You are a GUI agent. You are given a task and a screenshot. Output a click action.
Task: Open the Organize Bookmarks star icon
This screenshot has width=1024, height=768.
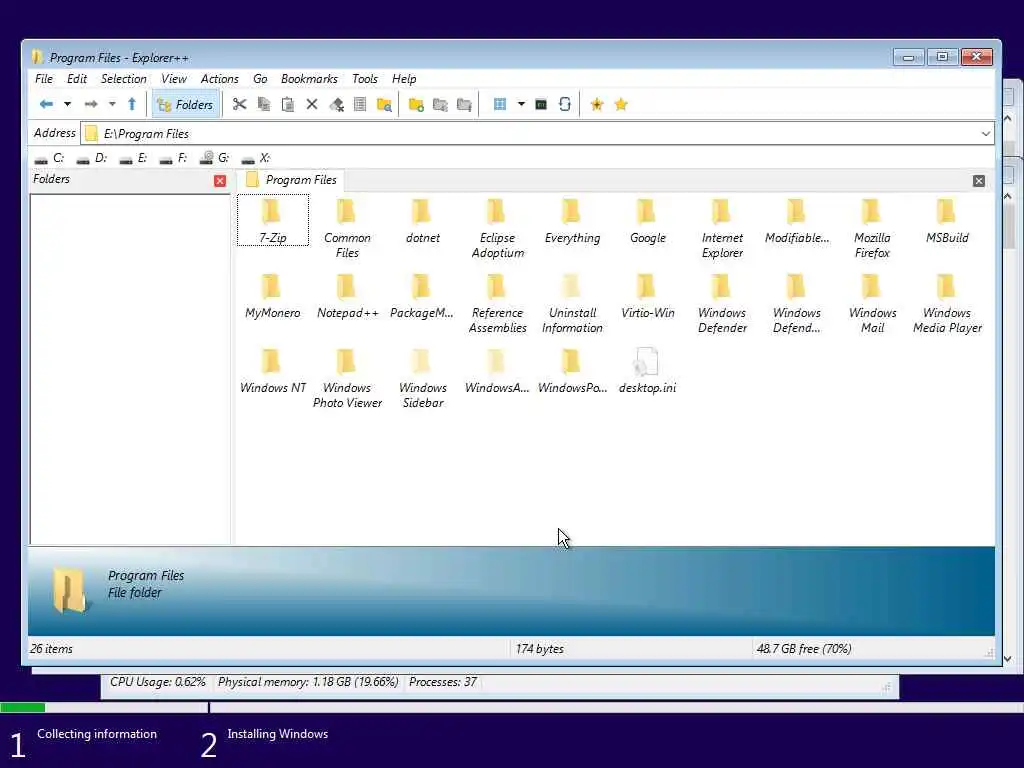(x=621, y=104)
